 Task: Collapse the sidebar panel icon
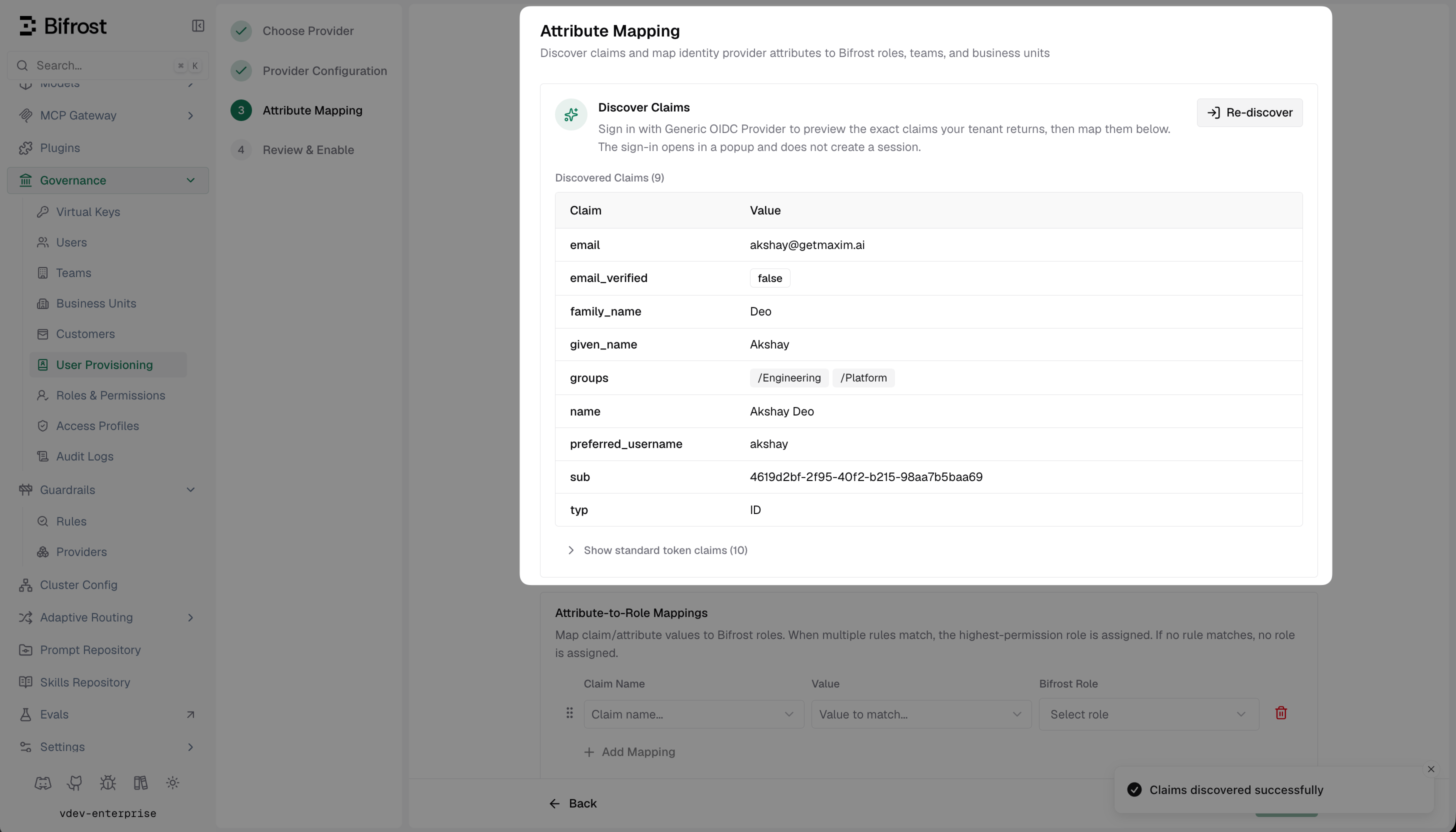[x=197, y=25]
